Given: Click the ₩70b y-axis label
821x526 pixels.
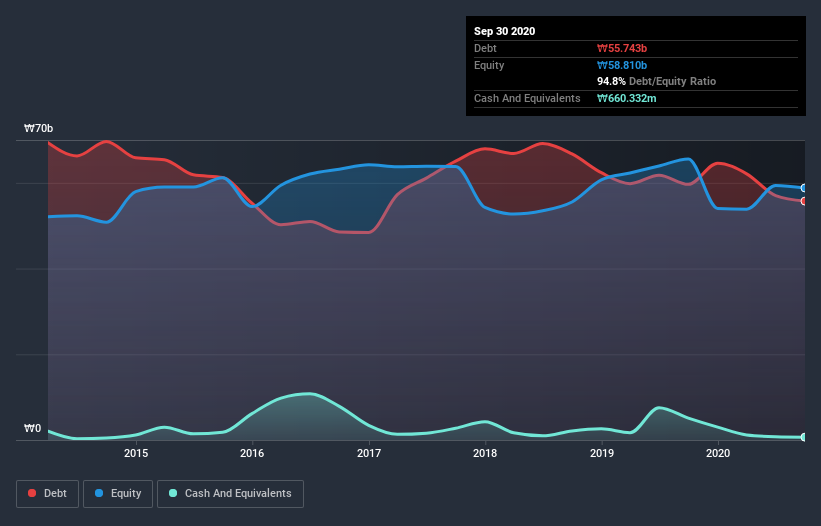Looking at the screenshot, I should pyautogui.click(x=38, y=128).
